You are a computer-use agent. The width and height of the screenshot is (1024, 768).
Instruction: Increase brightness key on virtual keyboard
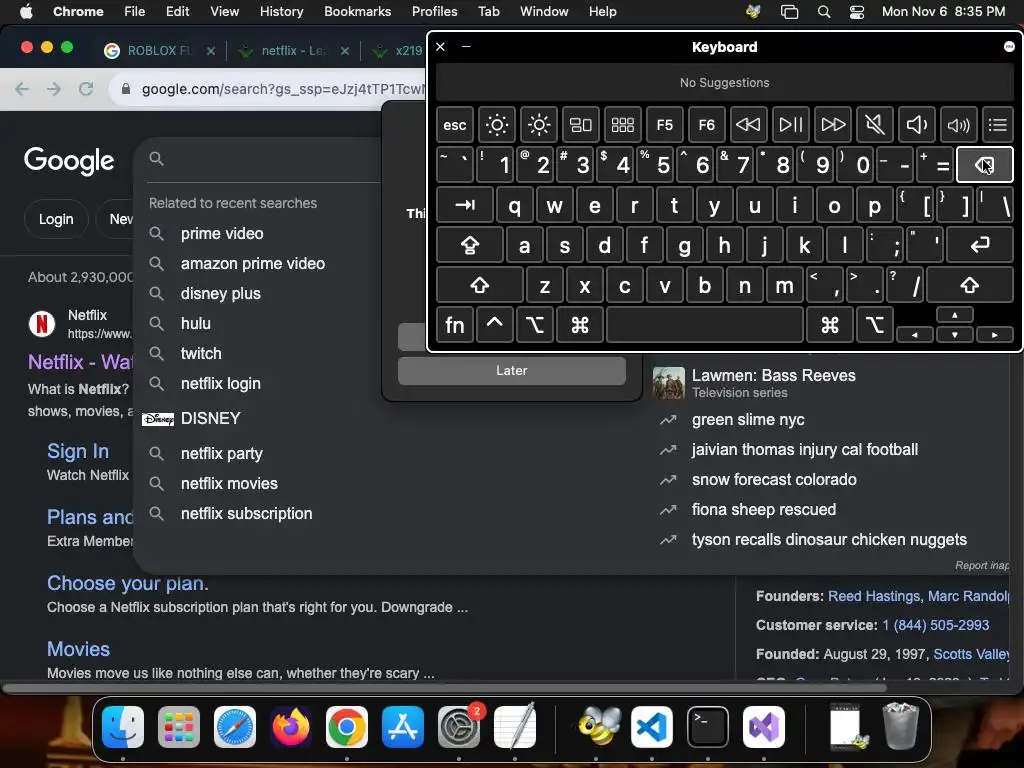[539, 125]
